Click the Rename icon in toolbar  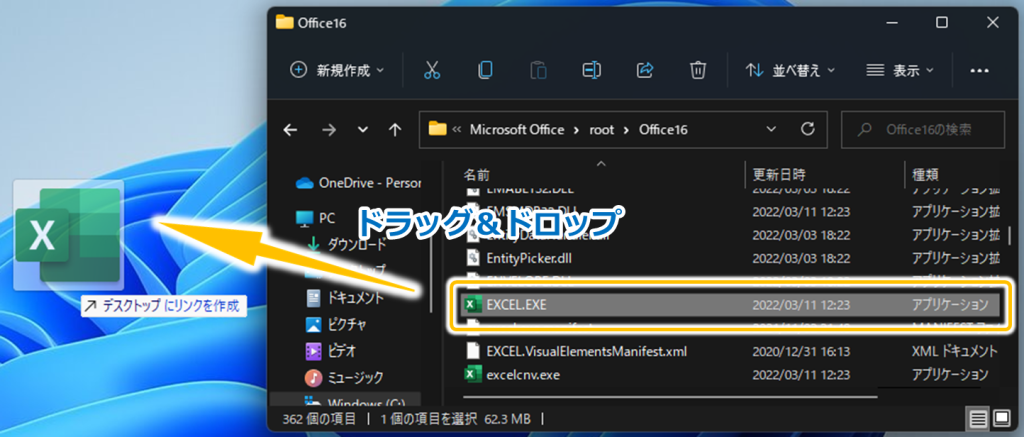click(x=592, y=70)
